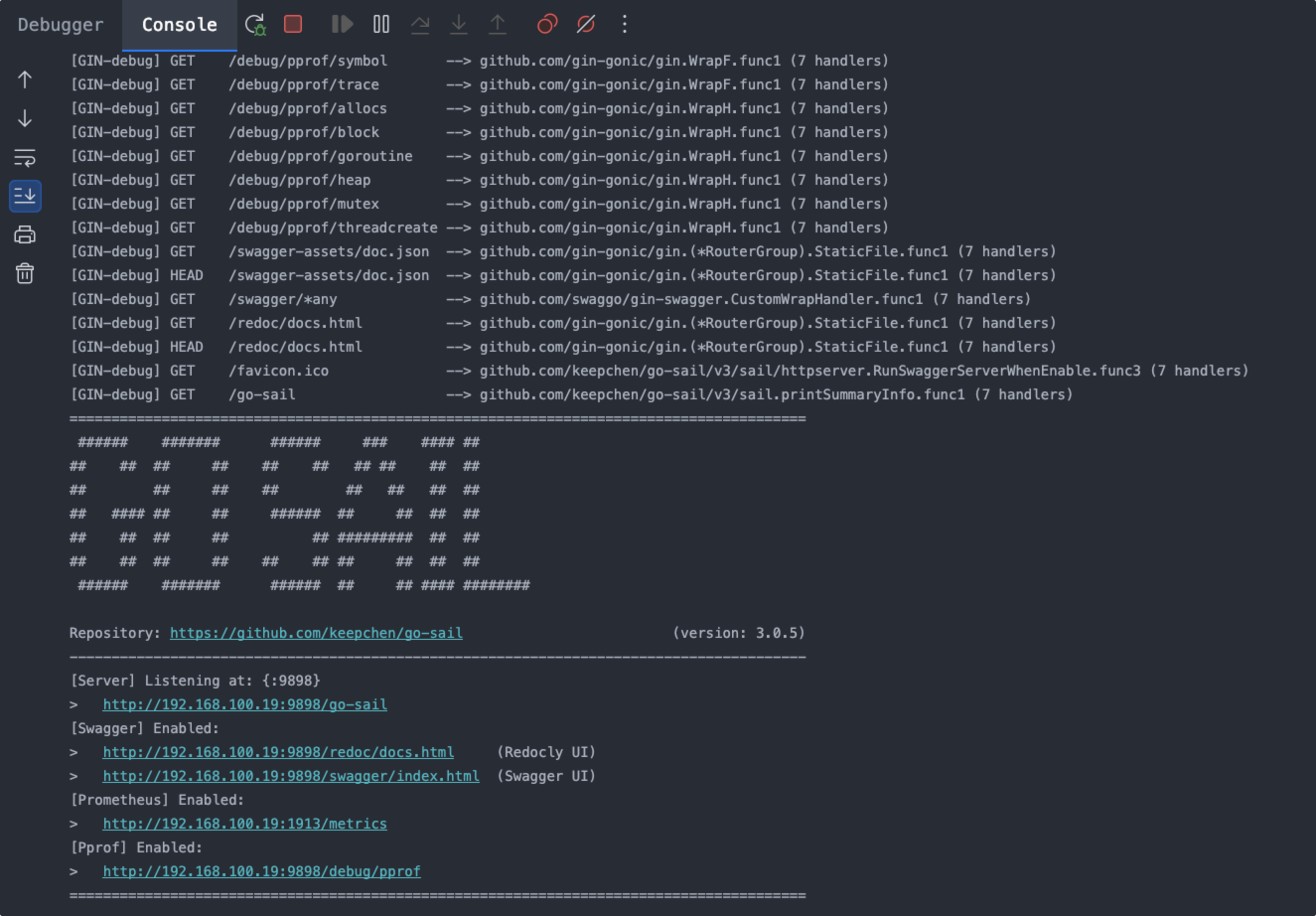
Task: Click the Step Out icon
Action: 498,24
